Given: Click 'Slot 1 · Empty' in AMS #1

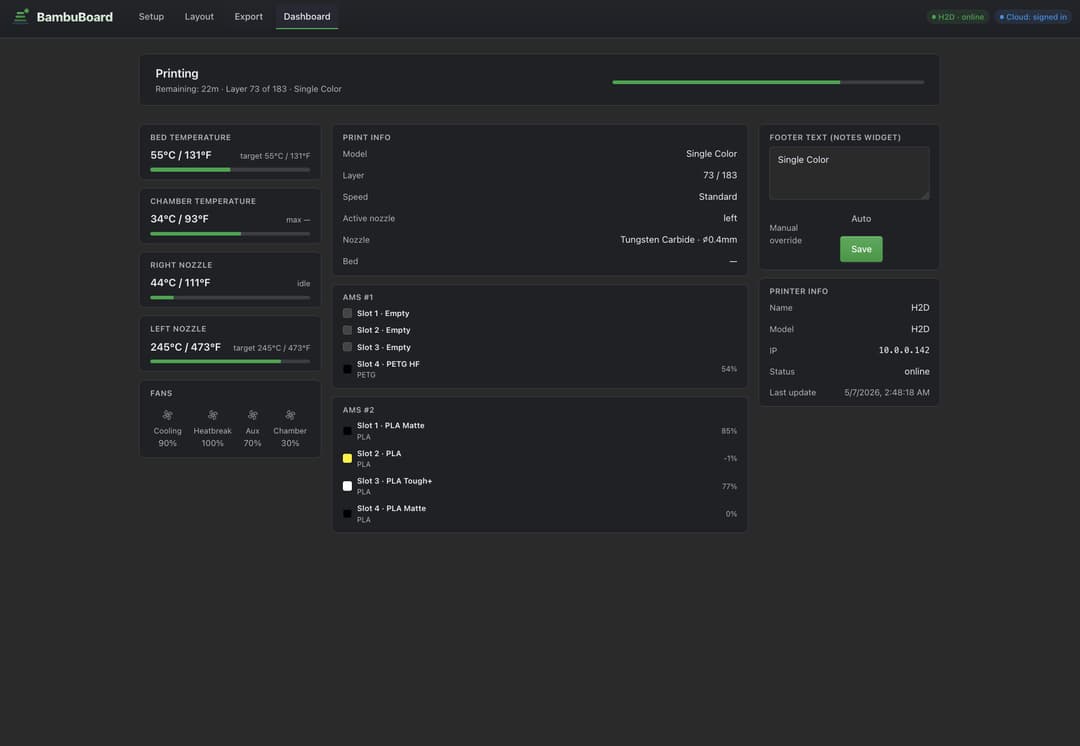Looking at the screenshot, I should pyautogui.click(x=383, y=313).
